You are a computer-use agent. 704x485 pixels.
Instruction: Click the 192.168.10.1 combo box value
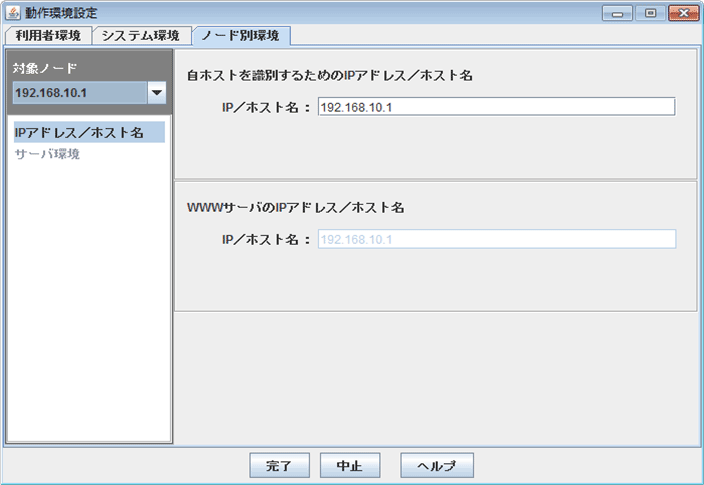click(x=77, y=93)
